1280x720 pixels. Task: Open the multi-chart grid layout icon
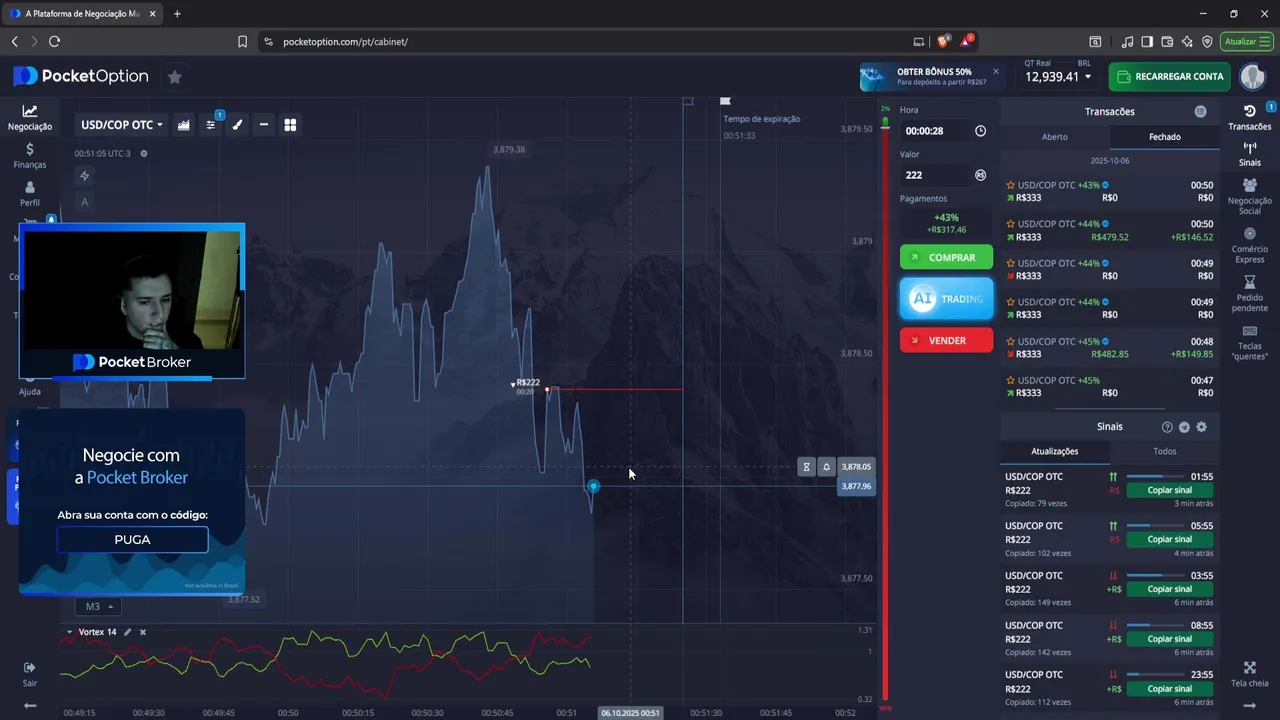click(290, 125)
